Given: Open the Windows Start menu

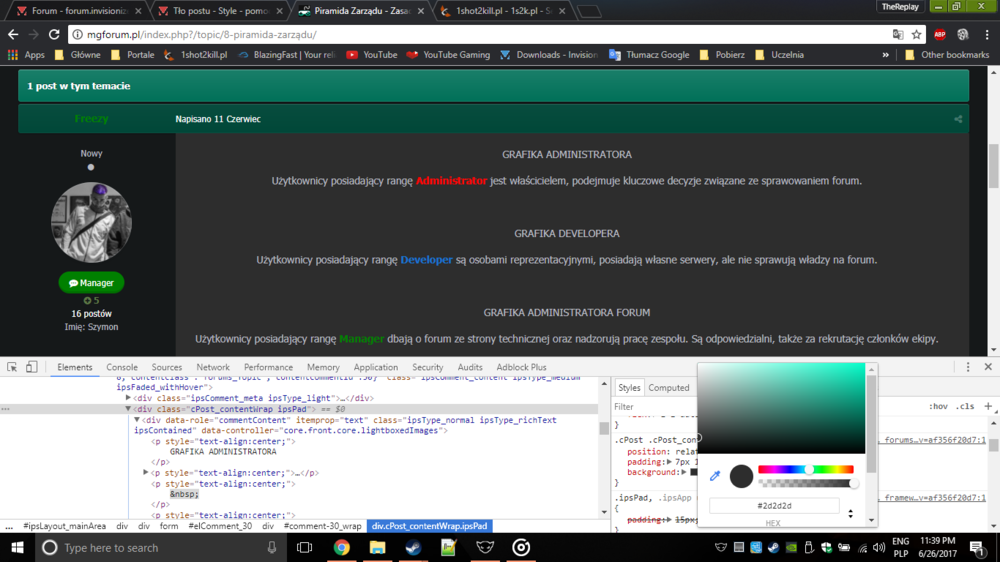Looking at the screenshot, I should click(17, 547).
